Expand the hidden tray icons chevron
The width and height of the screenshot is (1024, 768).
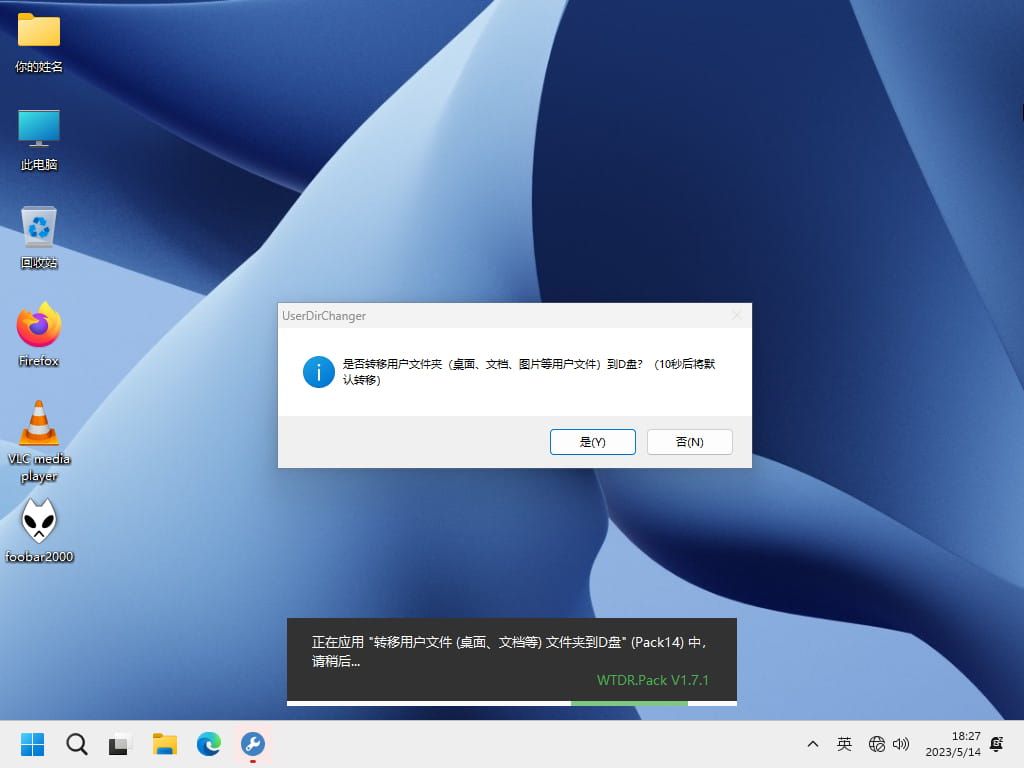pyautogui.click(x=813, y=744)
